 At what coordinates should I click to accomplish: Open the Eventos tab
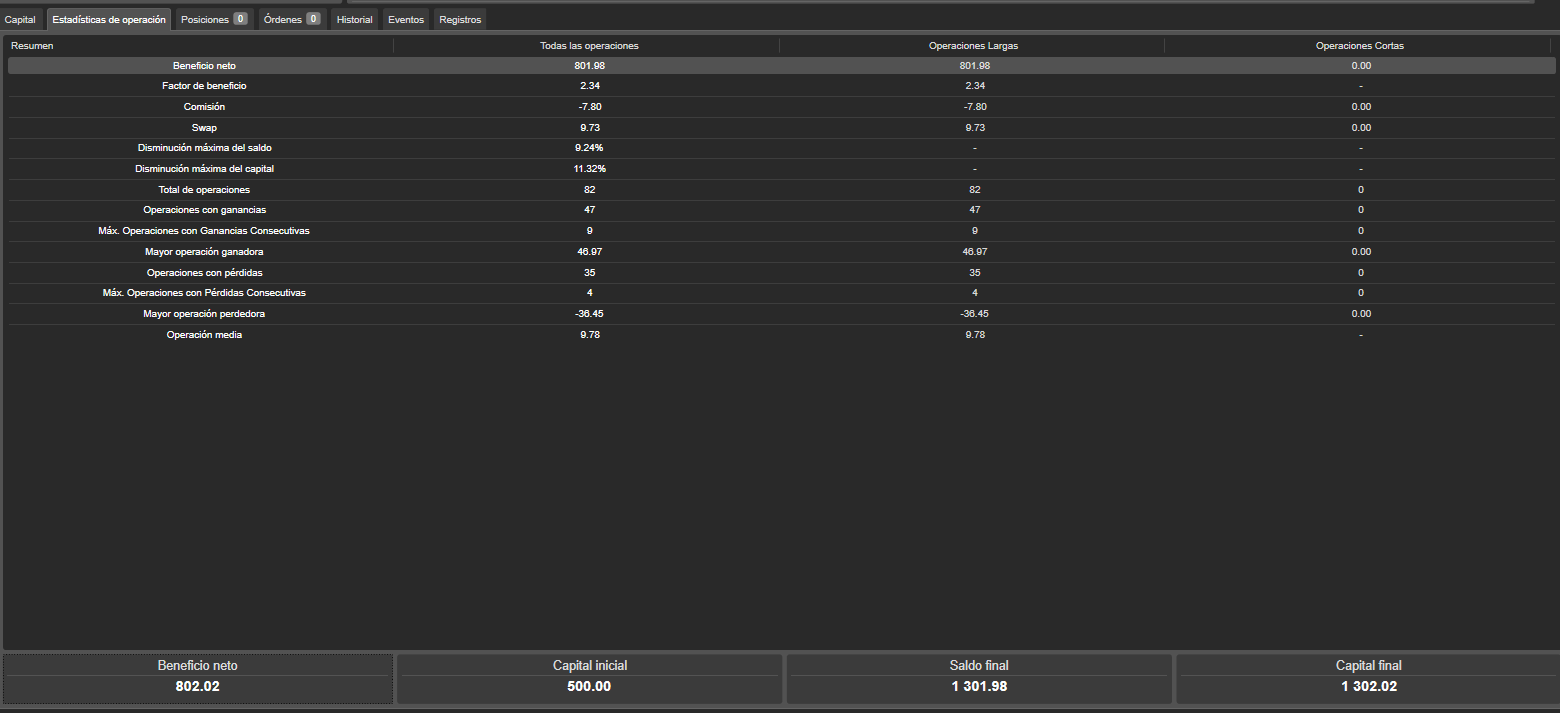pyautogui.click(x=406, y=20)
